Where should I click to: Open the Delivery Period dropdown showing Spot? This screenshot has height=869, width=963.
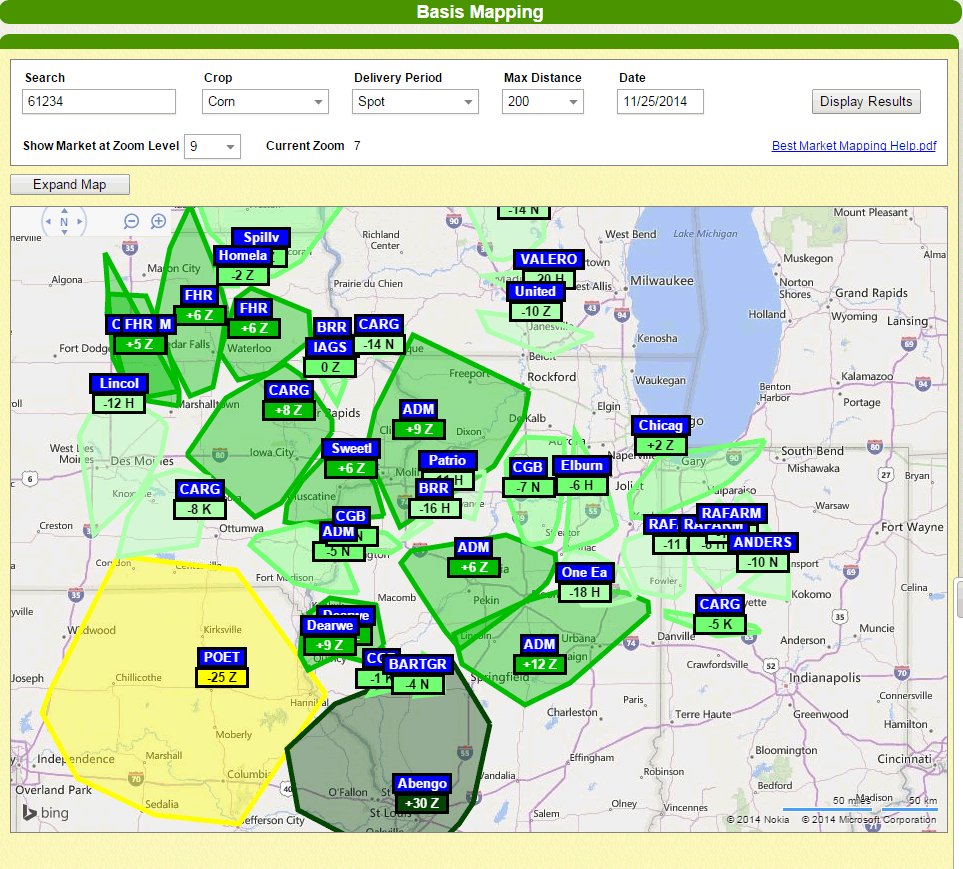pos(415,101)
